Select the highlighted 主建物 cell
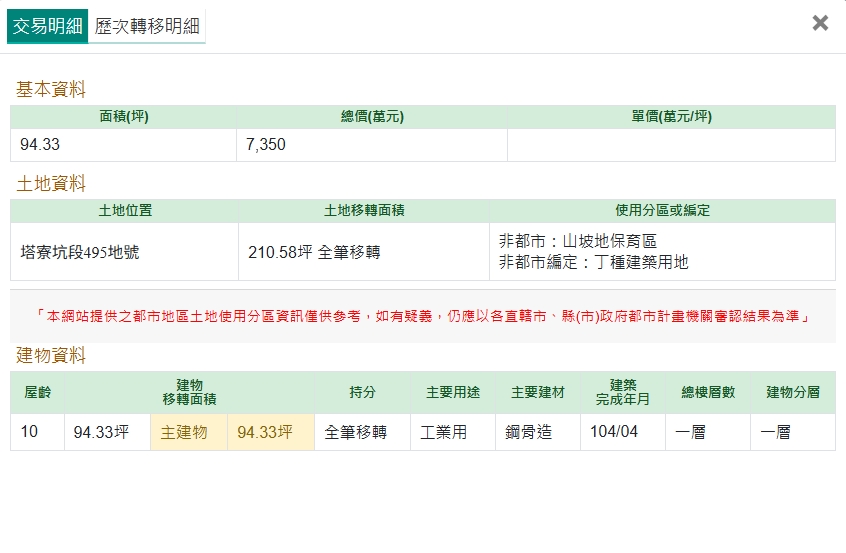This screenshot has width=846, height=553. [184, 433]
